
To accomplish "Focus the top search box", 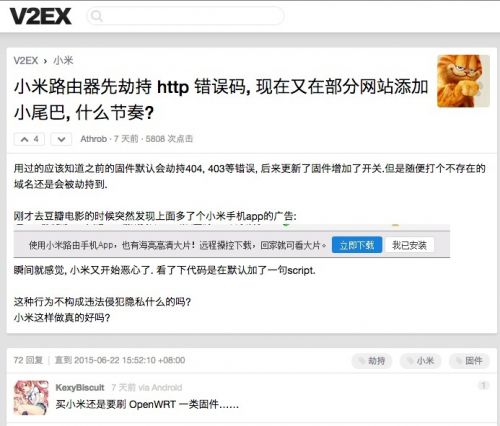I will coord(185,16).
